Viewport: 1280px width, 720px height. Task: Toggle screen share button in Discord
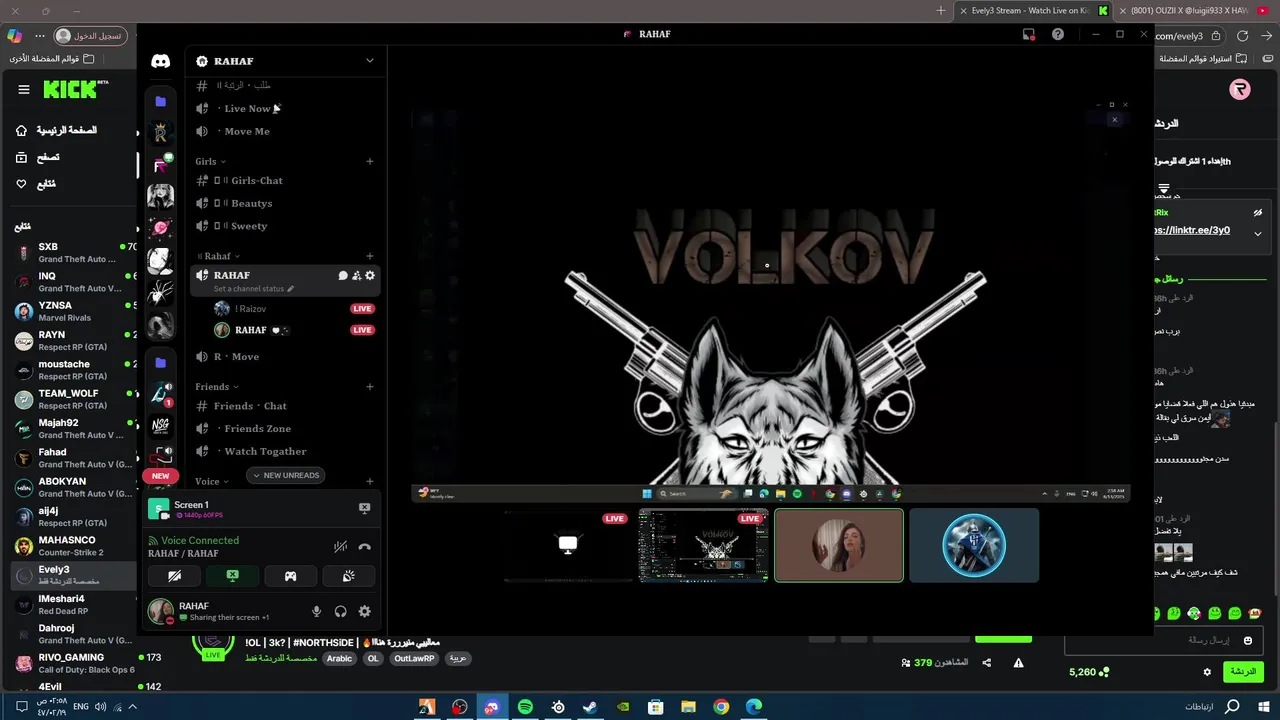pos(232,576)
